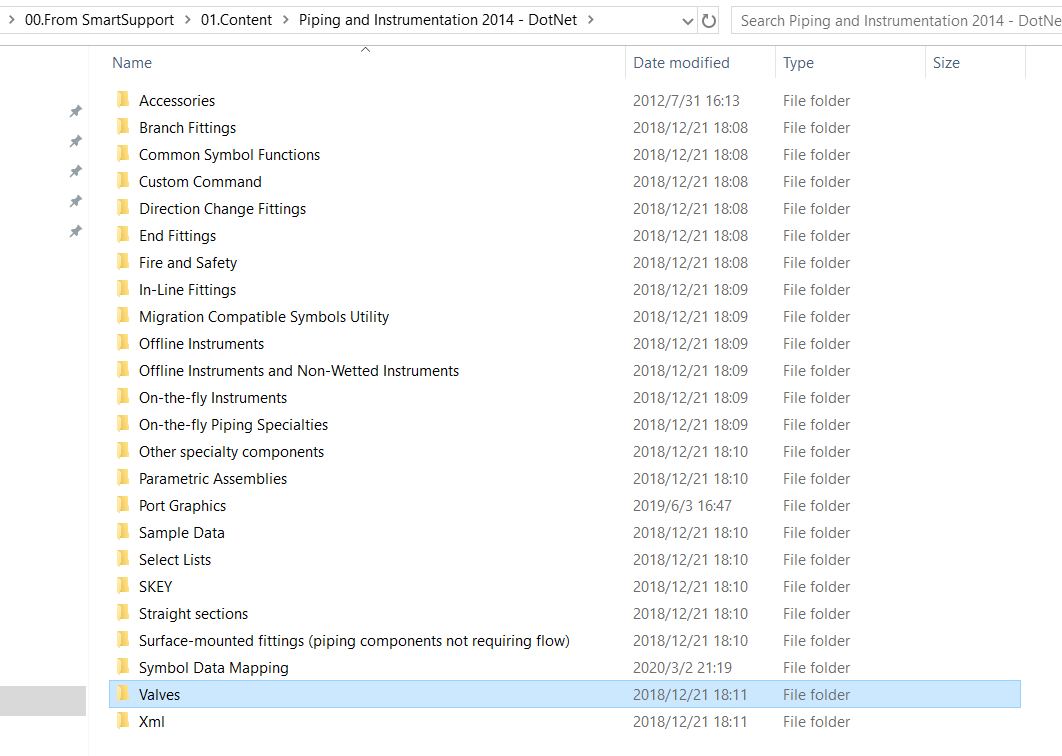Click the refresh icon beside address bar

point(709,21)
